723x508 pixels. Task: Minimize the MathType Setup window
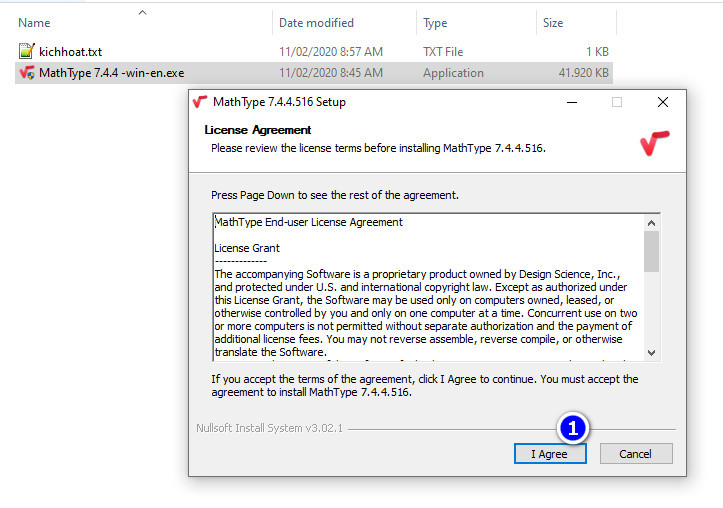[571, 102]
